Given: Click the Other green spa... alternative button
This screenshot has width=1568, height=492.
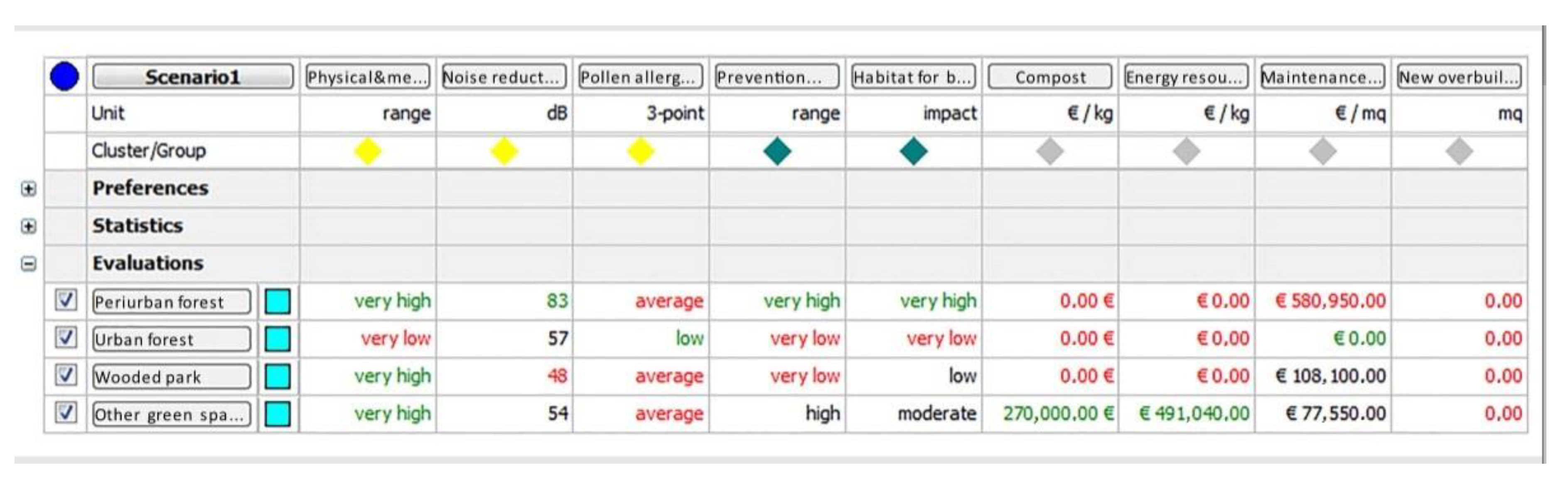Looking at the screenshot, I should point(171,415).
